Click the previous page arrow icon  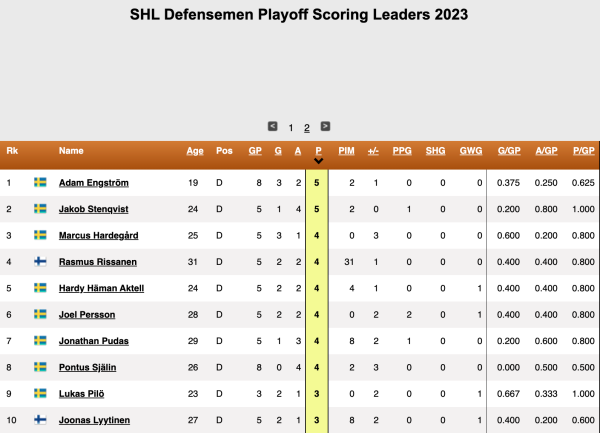[273, 127]
